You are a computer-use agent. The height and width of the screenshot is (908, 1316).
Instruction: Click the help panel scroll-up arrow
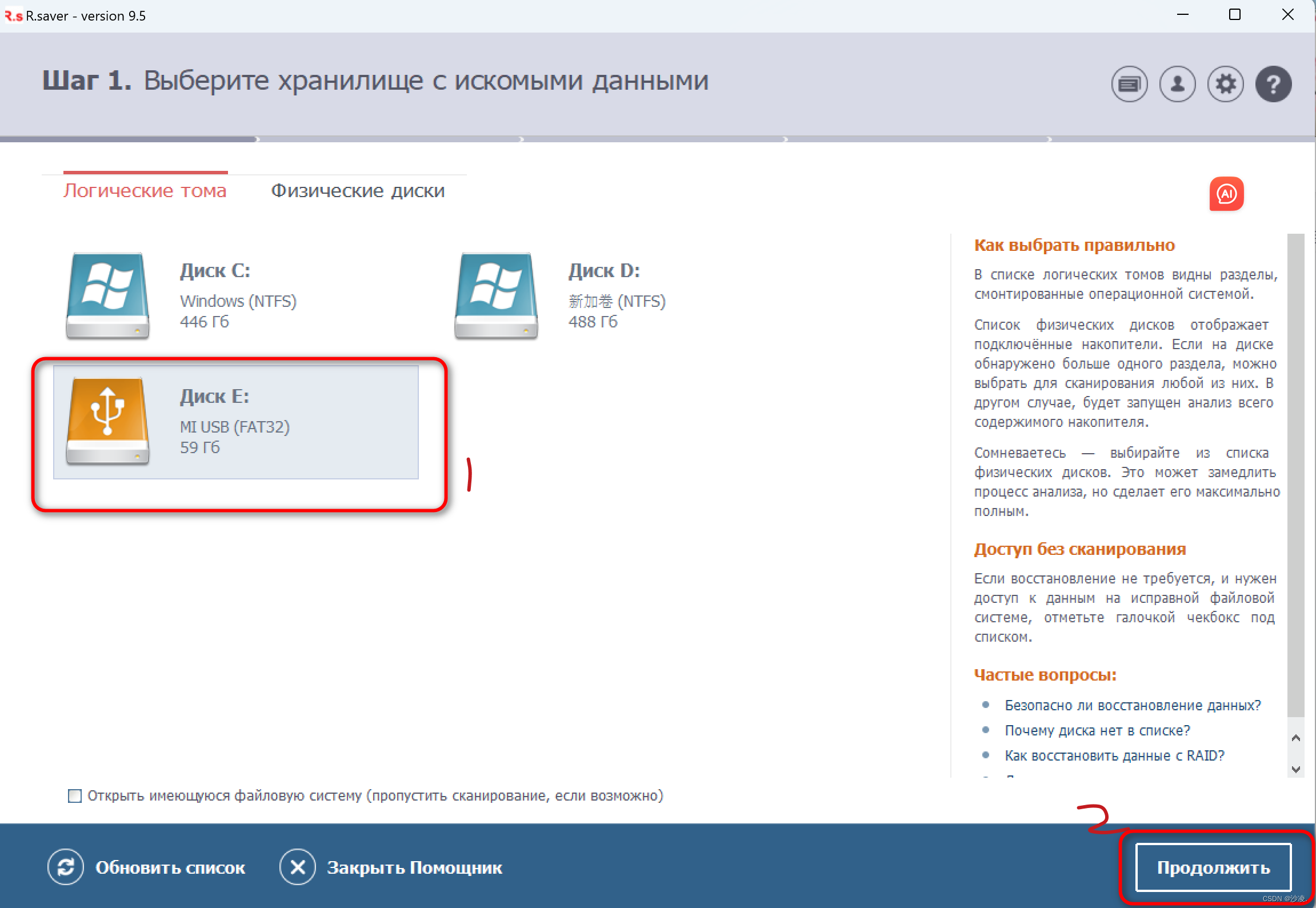(x=1295, y=738)
